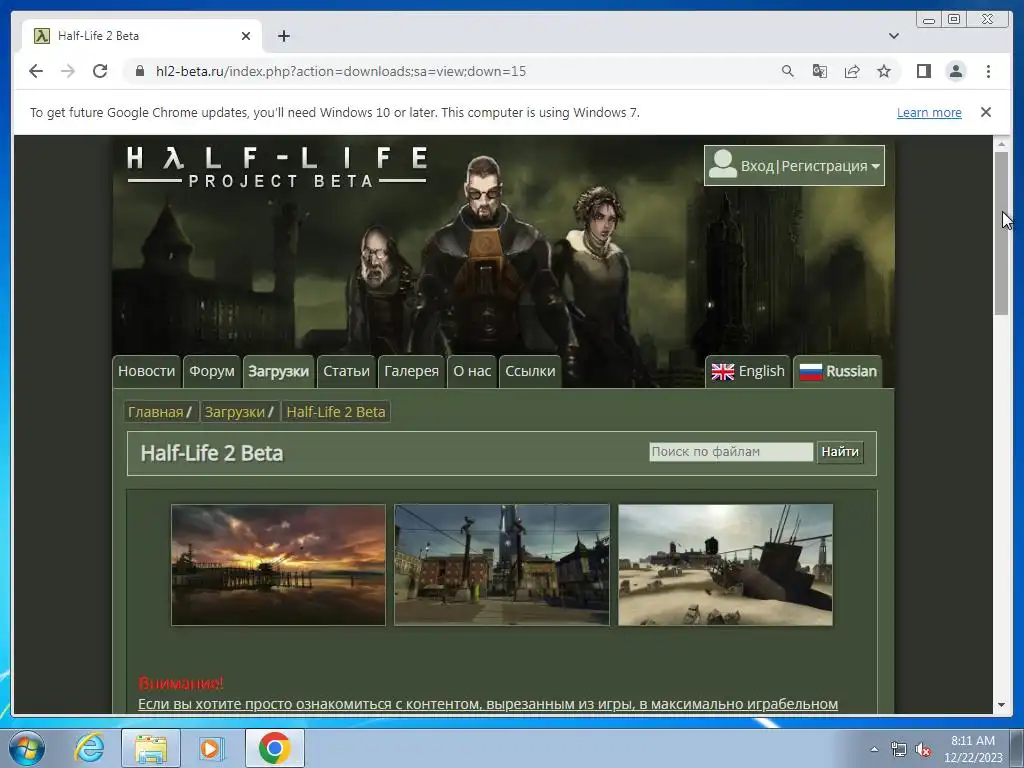Click the Half-Life 2 Beta breadcrumb

coord(336,412)
